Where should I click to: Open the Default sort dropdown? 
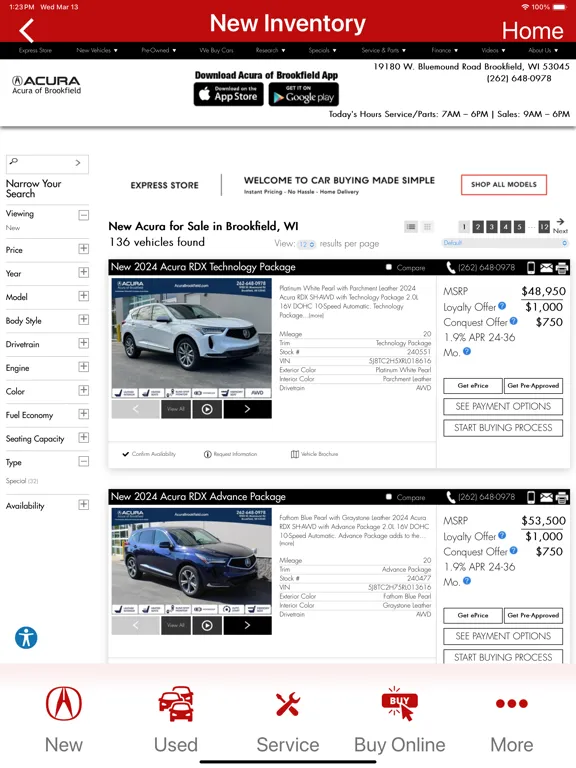(x=504, y=243)
